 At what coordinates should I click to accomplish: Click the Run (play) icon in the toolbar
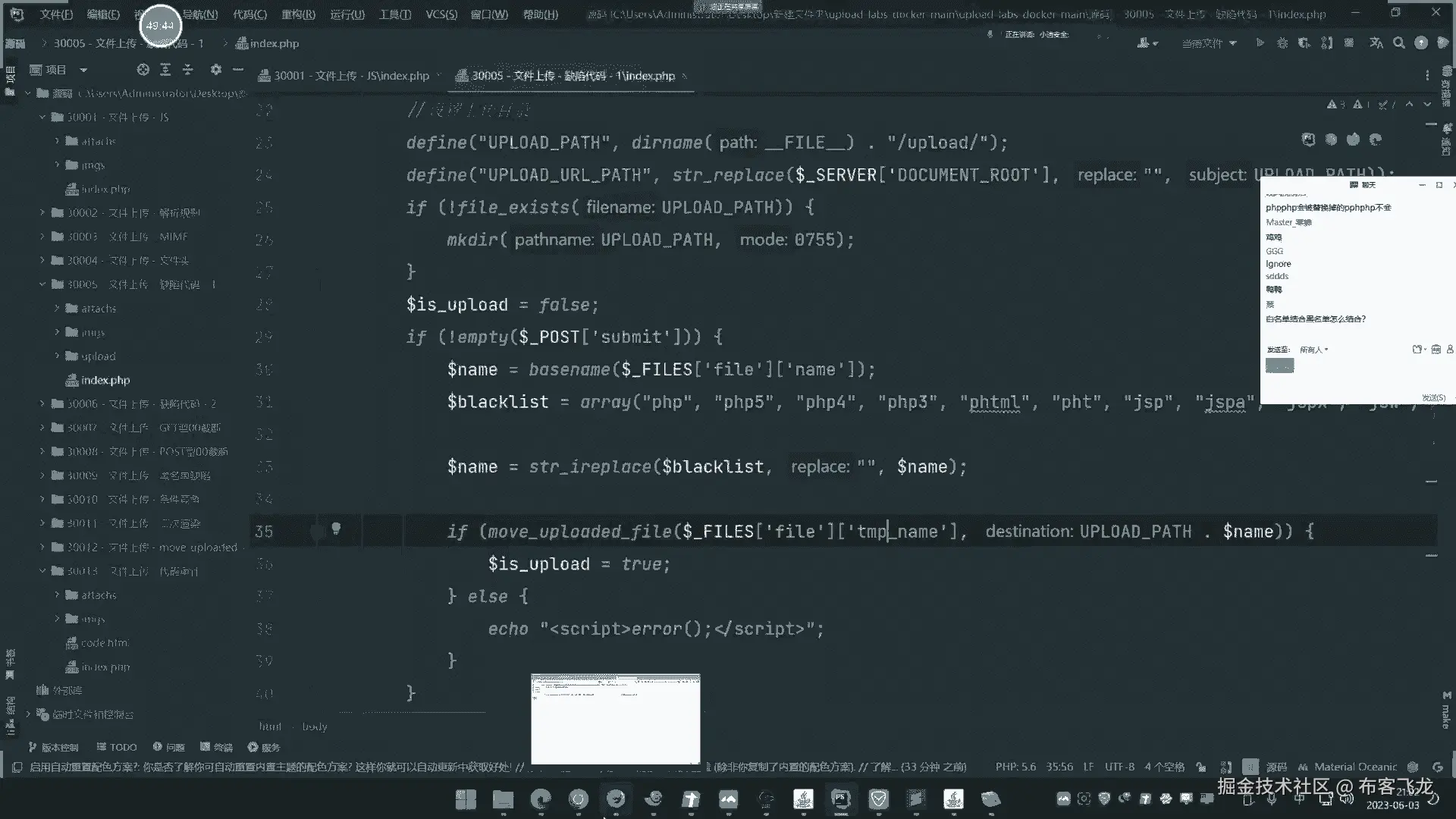pos(1260,43)
